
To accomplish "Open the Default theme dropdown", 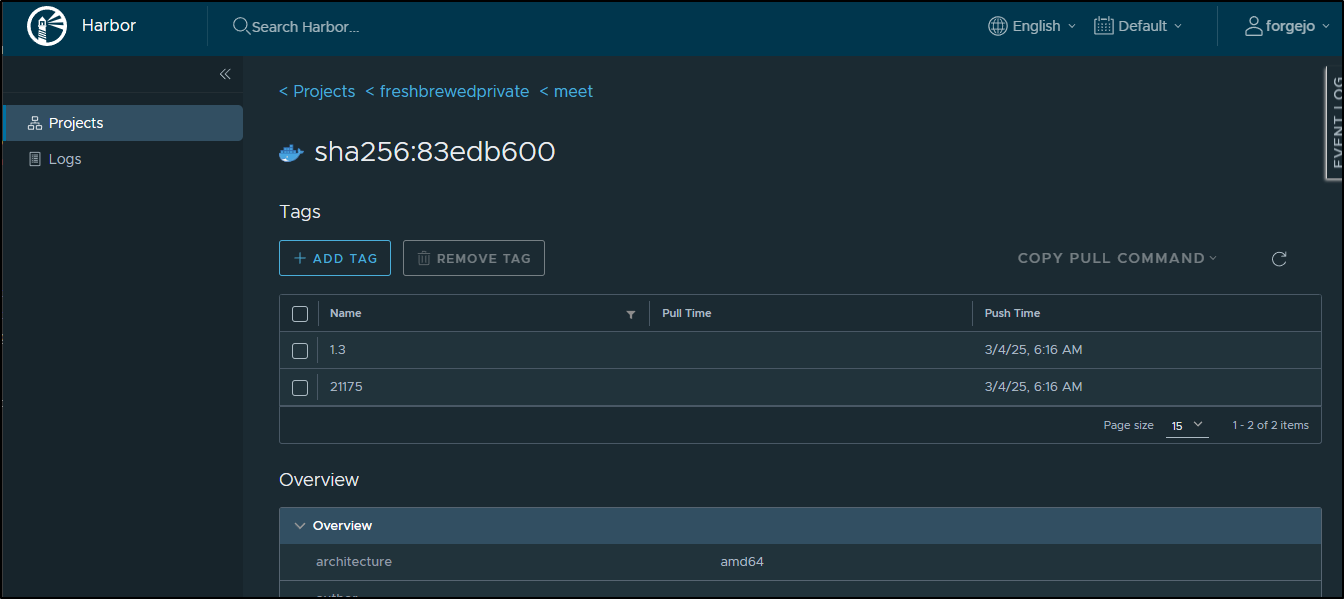I will [1138, 26].
